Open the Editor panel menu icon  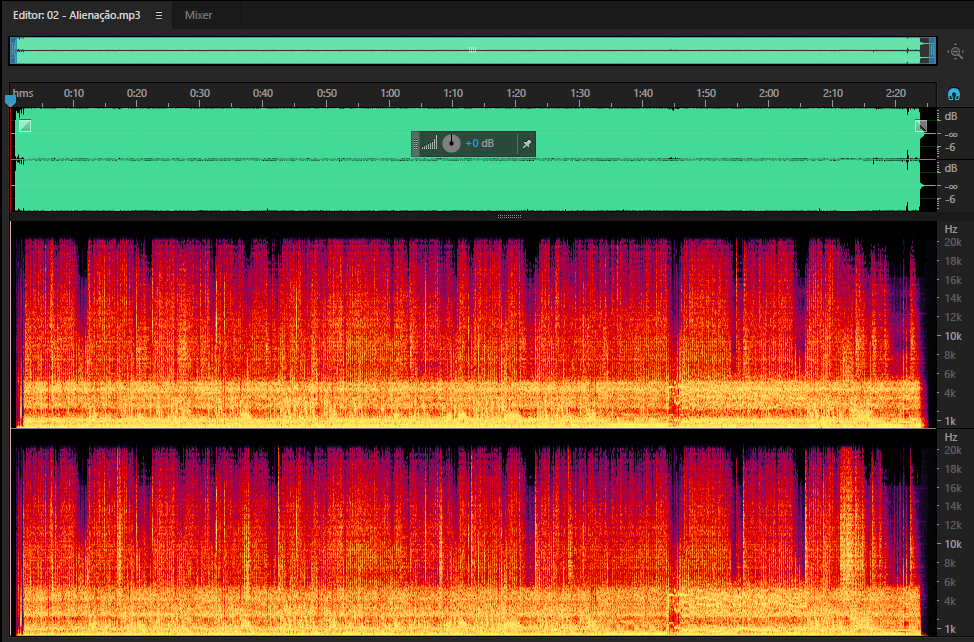[x=159, y=16]
